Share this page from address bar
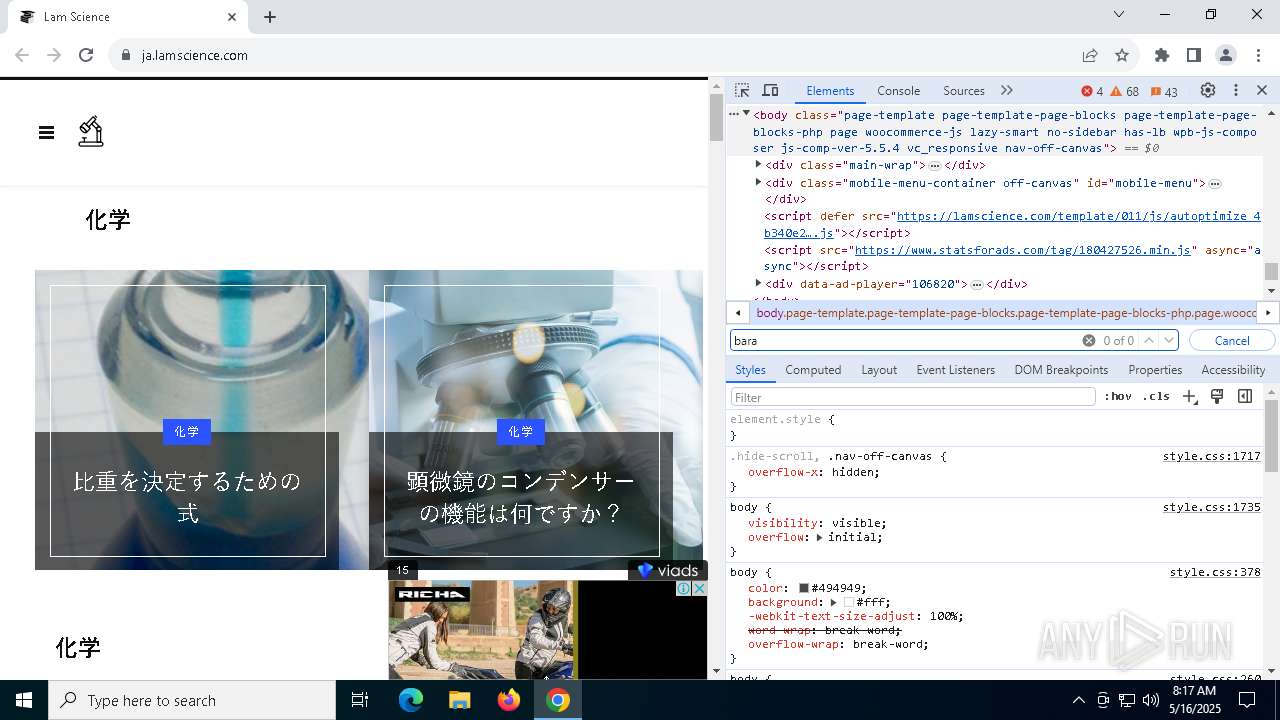The width and height of the screenshot is (1280, 720). [x=1090, y=55]
